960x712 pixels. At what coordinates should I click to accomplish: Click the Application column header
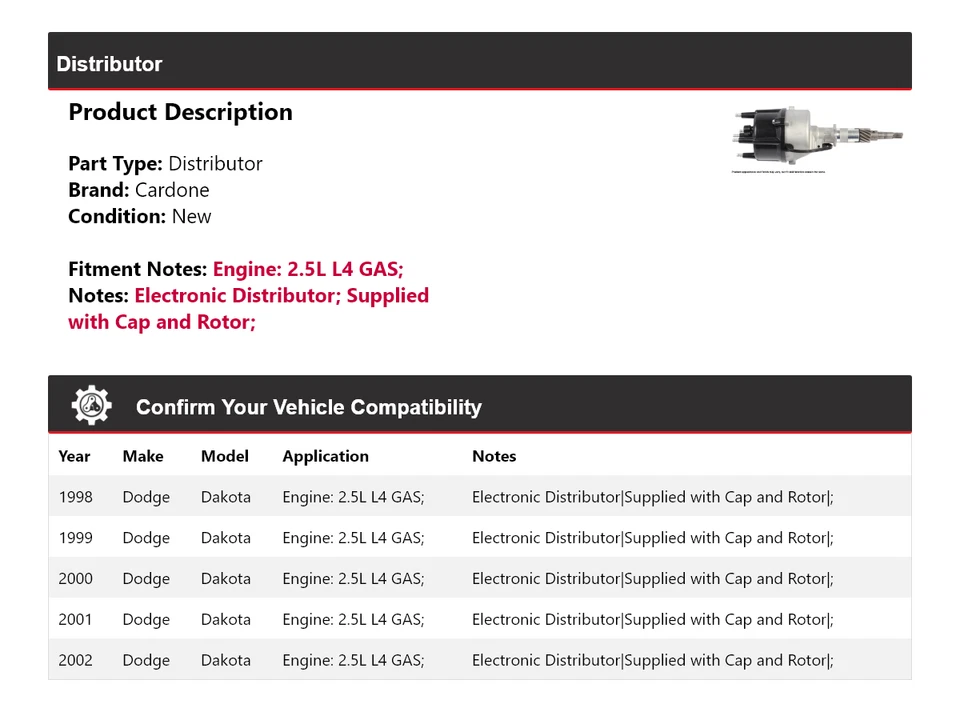click(325, 456)
